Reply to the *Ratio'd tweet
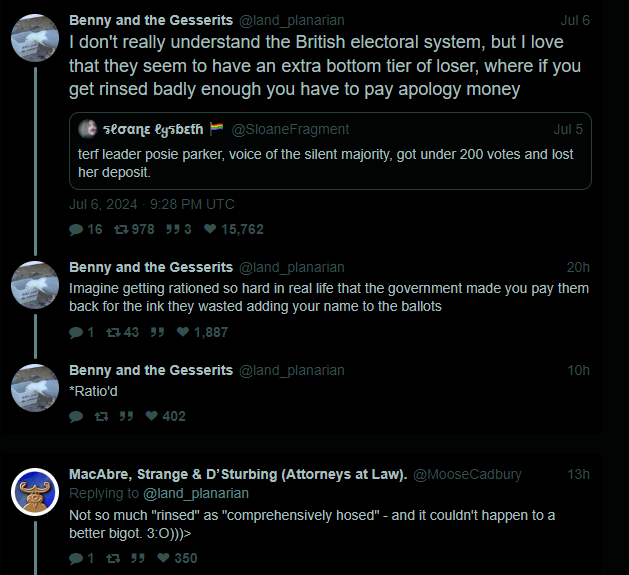 point(76,416)
